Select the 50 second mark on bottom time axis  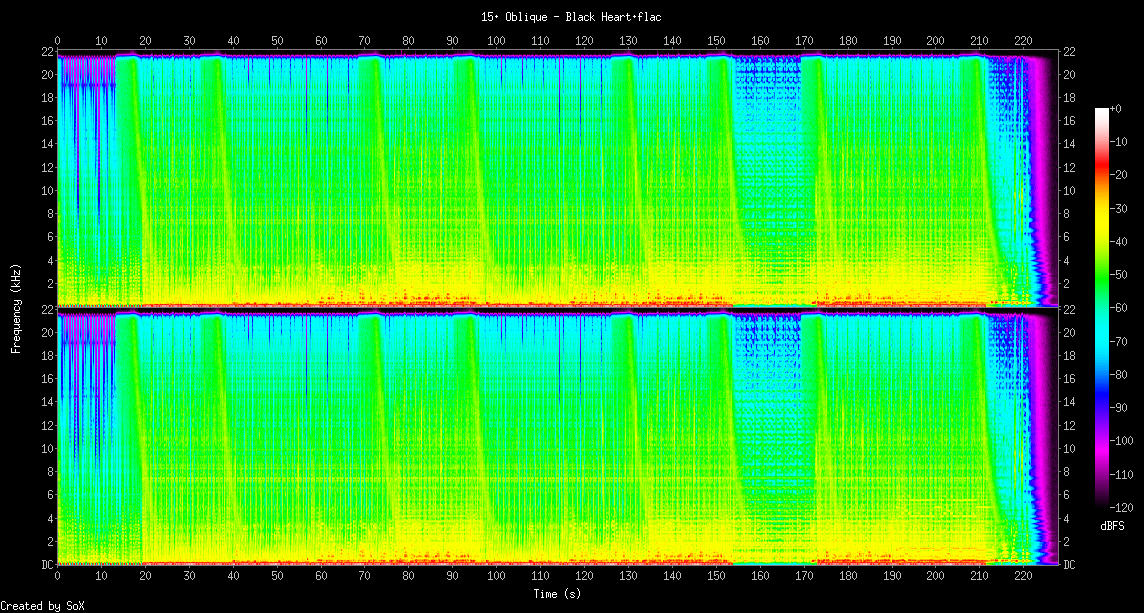tap(277, 577)
